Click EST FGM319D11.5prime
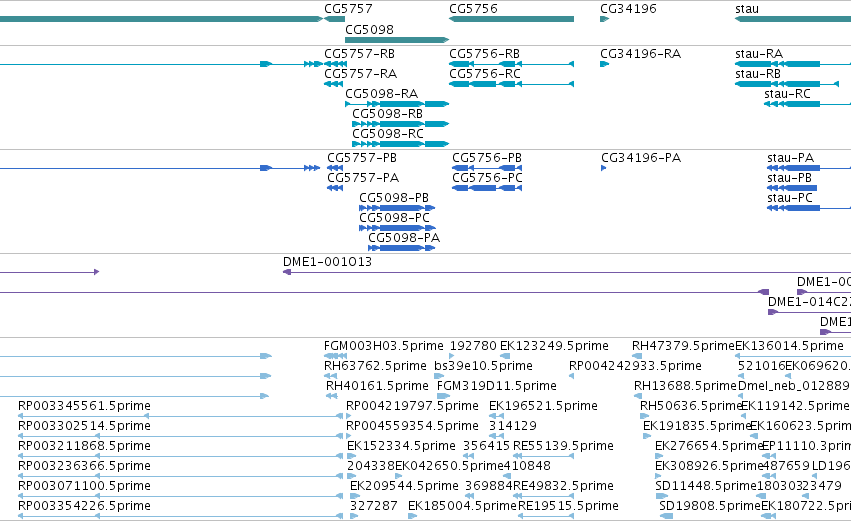 (497, 386)
